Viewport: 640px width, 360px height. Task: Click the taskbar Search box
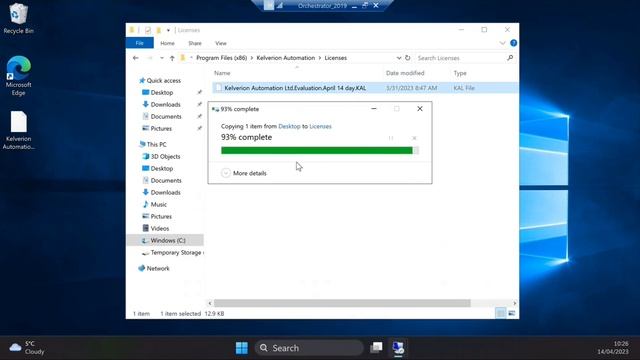(x=309, y=348)
